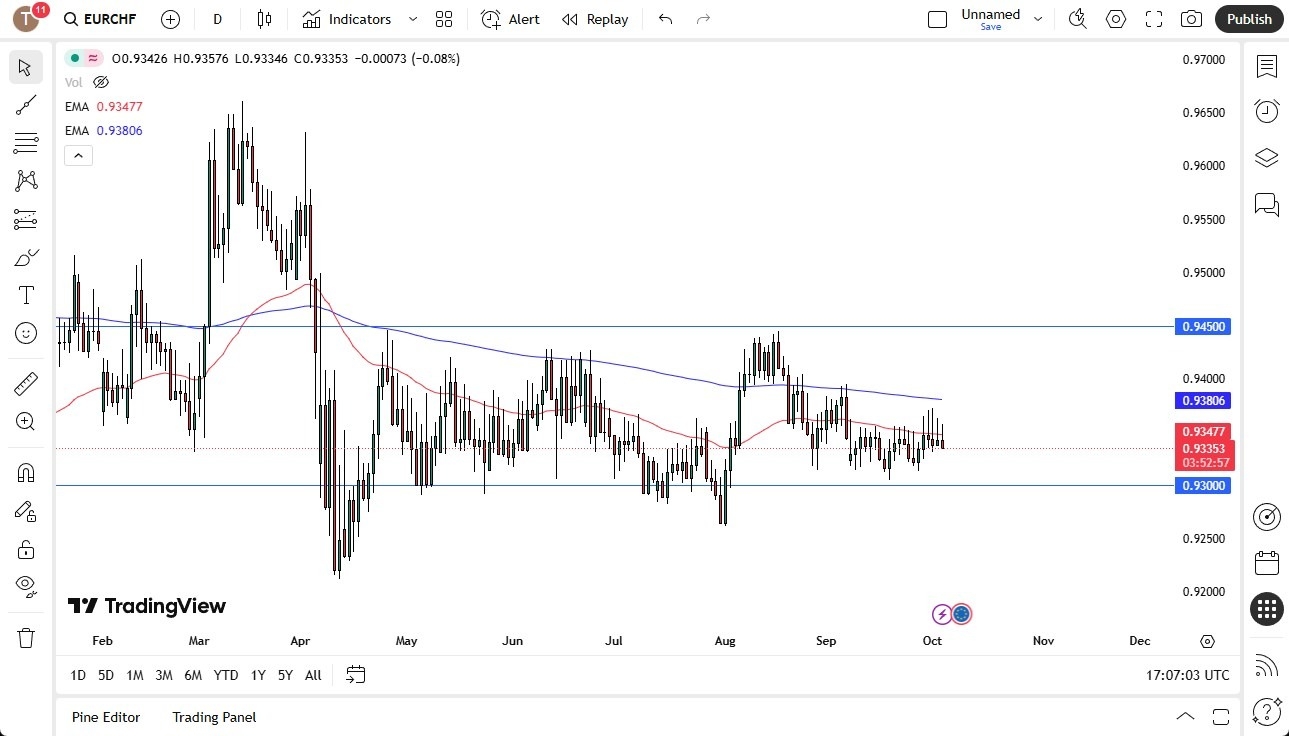Open the Alerts panel on the right sidebar
This screenshot has width=1289, height=736.
point(1266,111)
